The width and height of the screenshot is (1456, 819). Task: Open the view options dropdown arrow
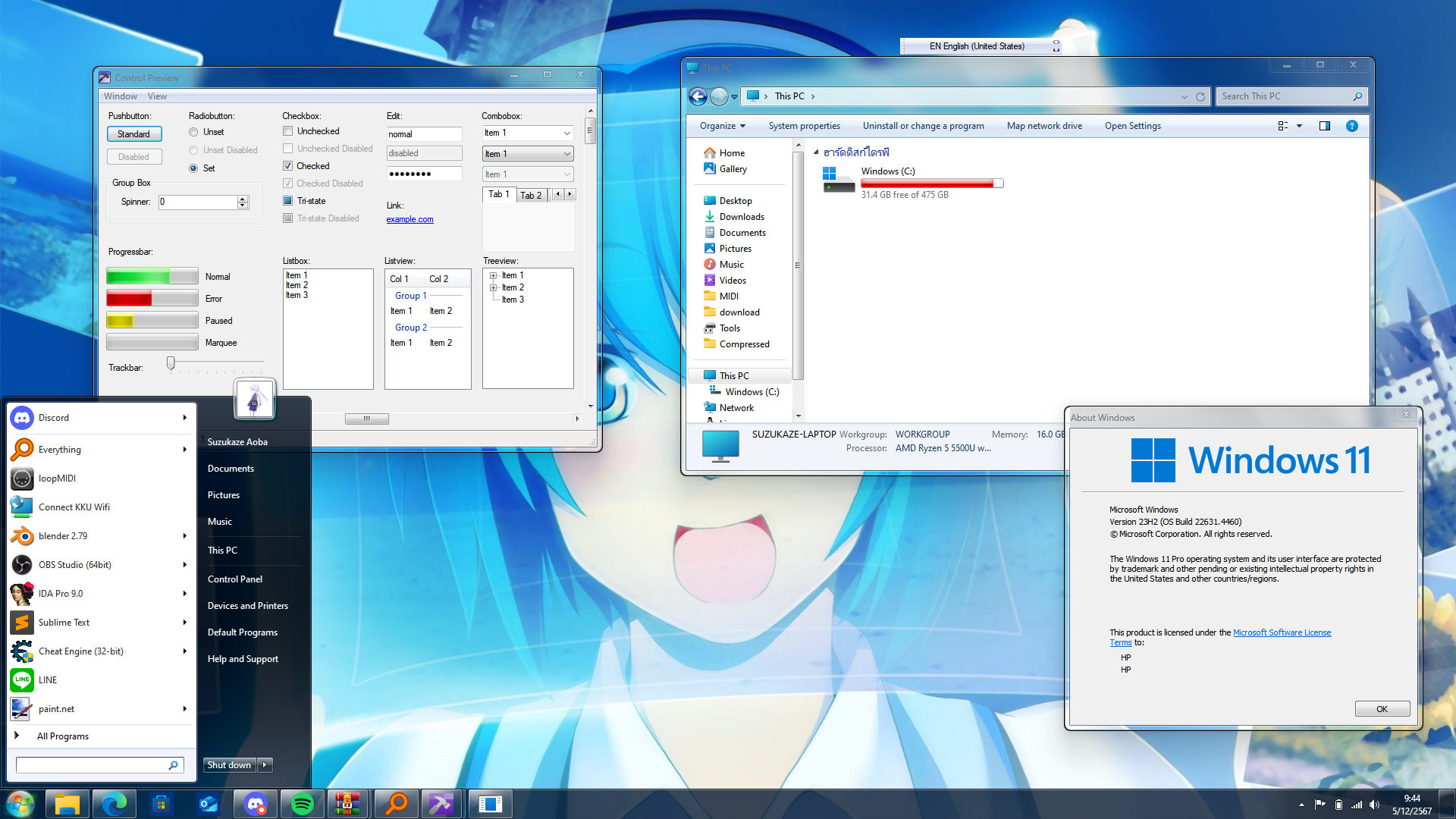coord(1299,126)
